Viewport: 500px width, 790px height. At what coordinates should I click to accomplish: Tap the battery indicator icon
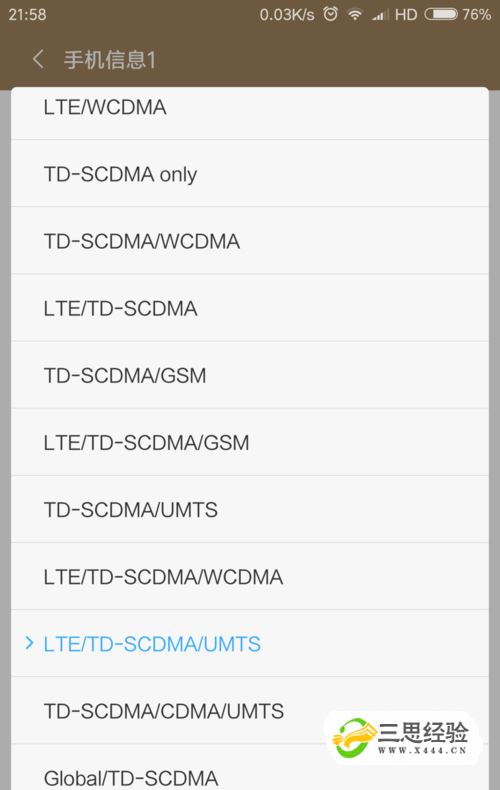coord(441,14)
